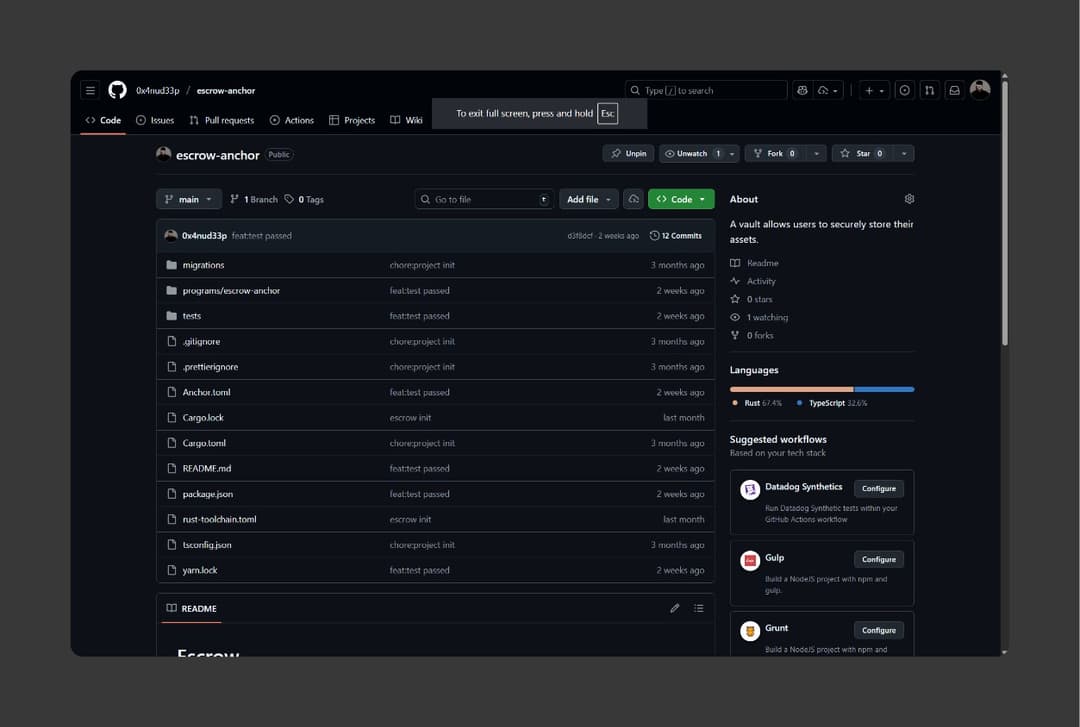Click the pull requests icon in the top bar
Viewport: 1080px width, 727px height.
[929, 90]
